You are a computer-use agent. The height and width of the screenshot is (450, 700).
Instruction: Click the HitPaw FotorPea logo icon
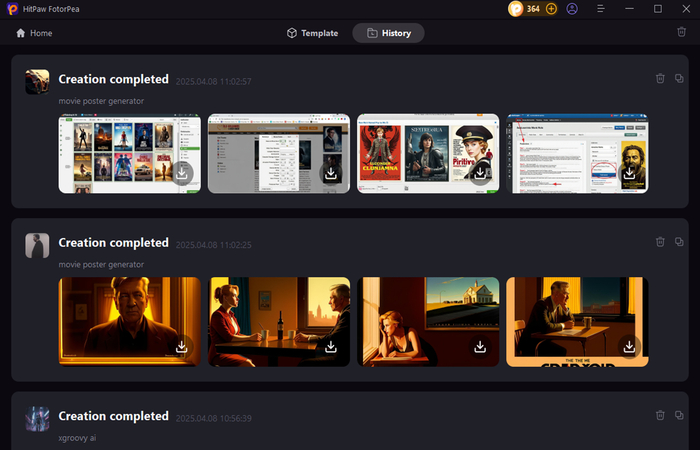pyautogui.click(x=12, y=8)
